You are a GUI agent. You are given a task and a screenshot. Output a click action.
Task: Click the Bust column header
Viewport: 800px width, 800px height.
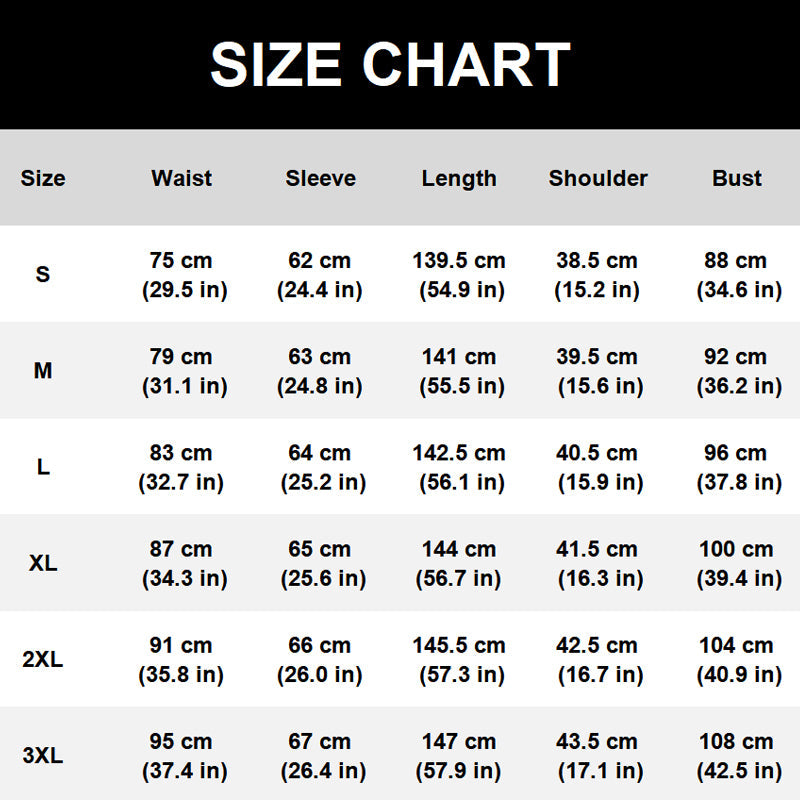tap(737, 178)
